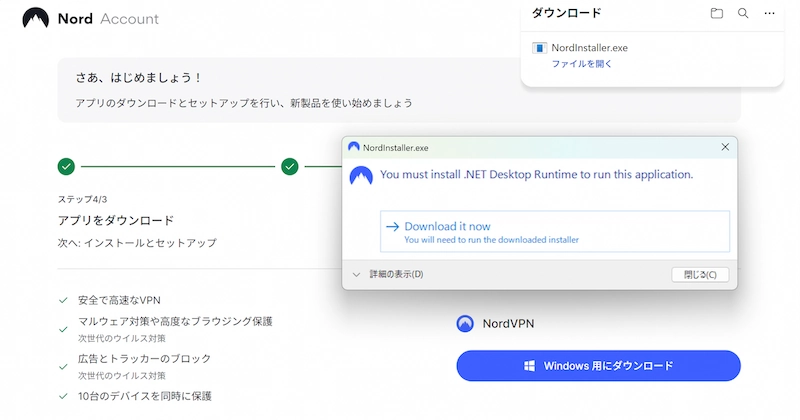Click 安全で高速なVPN feature text
The width and height of the screenshot is (800, 420).
(119, 300)
